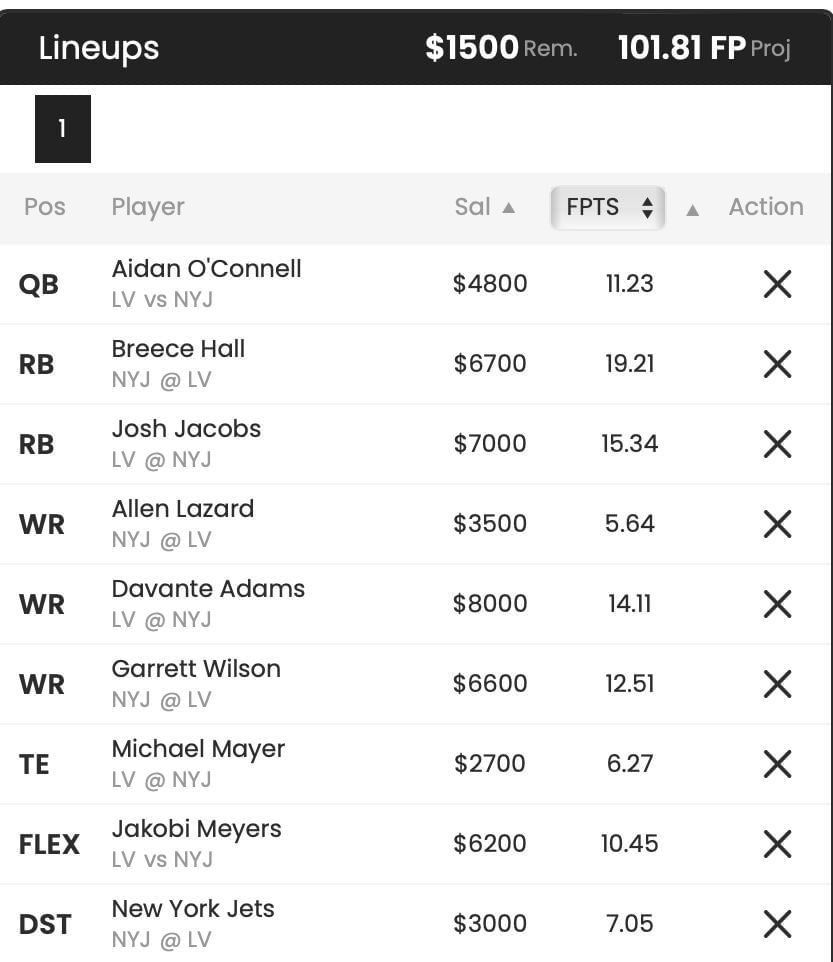Remove Breece Hall using the X icon
This screenshot has width=833, height=962.
point(777,364)
